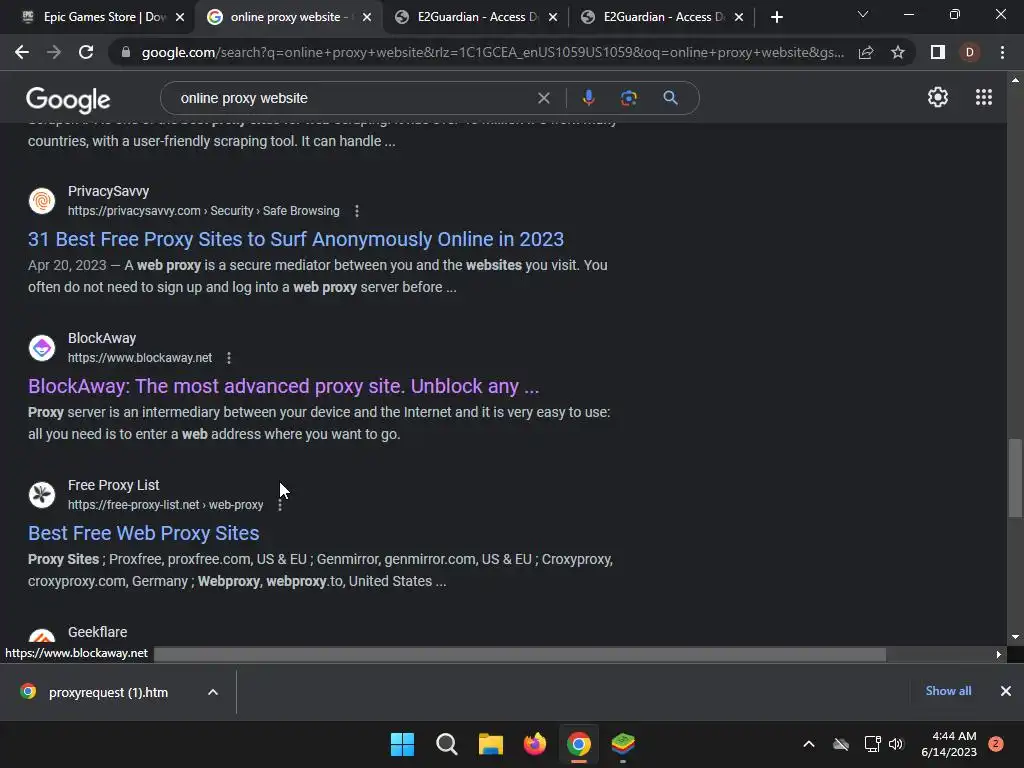Image resolution: width=1024 pixels, height=768 pixels.
Task: Open clock showing 4:44 AM
Action: pyautogui.click(x=949, y=744)
